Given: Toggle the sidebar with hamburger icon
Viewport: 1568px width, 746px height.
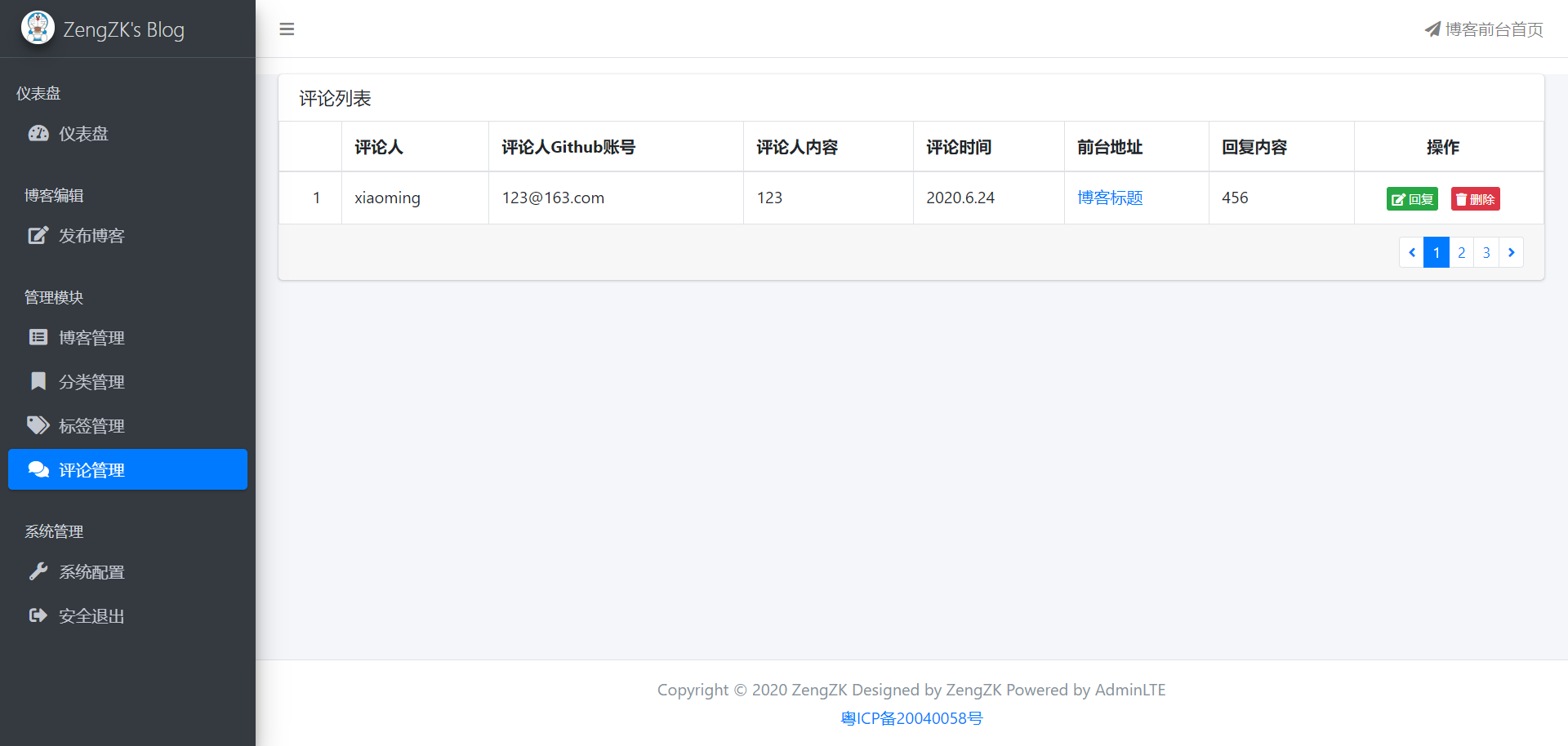Looking at the screenshot, I should click(287, 29).
